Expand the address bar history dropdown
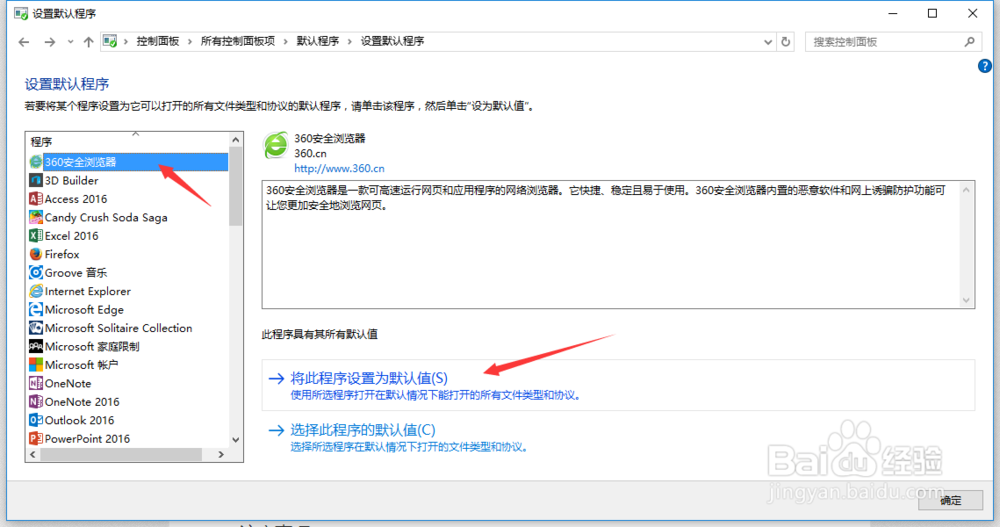This screenshot has width=1000, height=527. click(x=768, y=42)
